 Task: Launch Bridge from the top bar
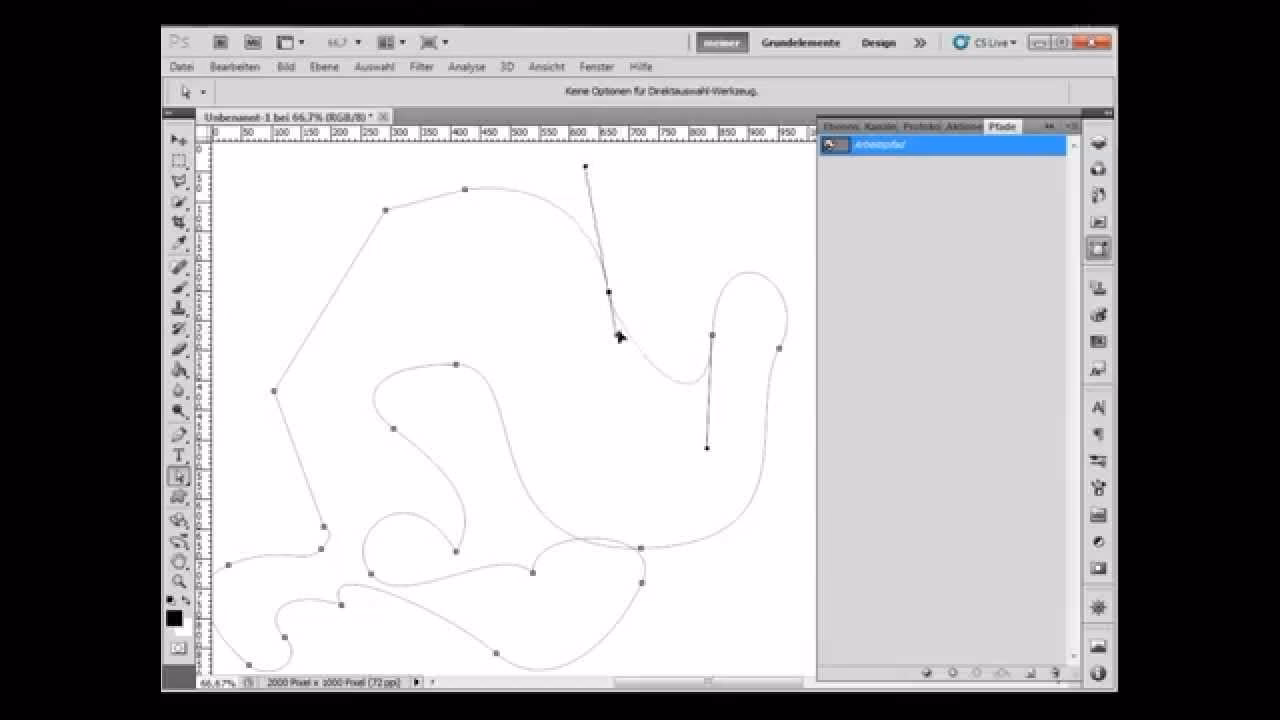(221, 43)
